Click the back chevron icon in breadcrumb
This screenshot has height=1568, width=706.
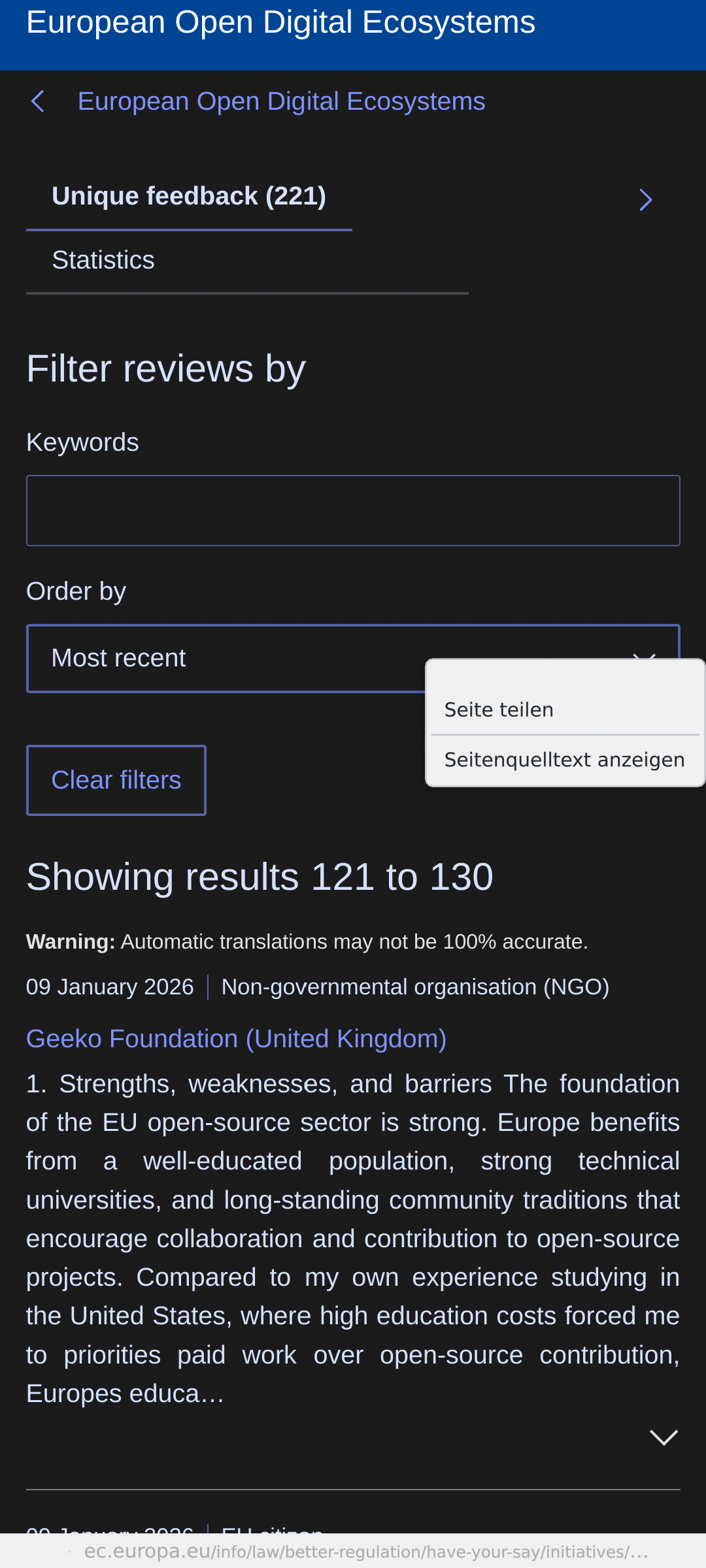coord(38,101)
